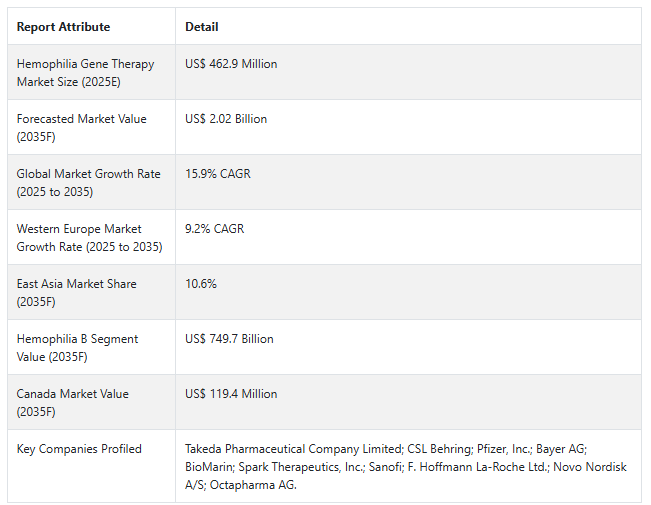
Task: Select the Global Market Growth Rate cell
Action: (x=91, y=182)
